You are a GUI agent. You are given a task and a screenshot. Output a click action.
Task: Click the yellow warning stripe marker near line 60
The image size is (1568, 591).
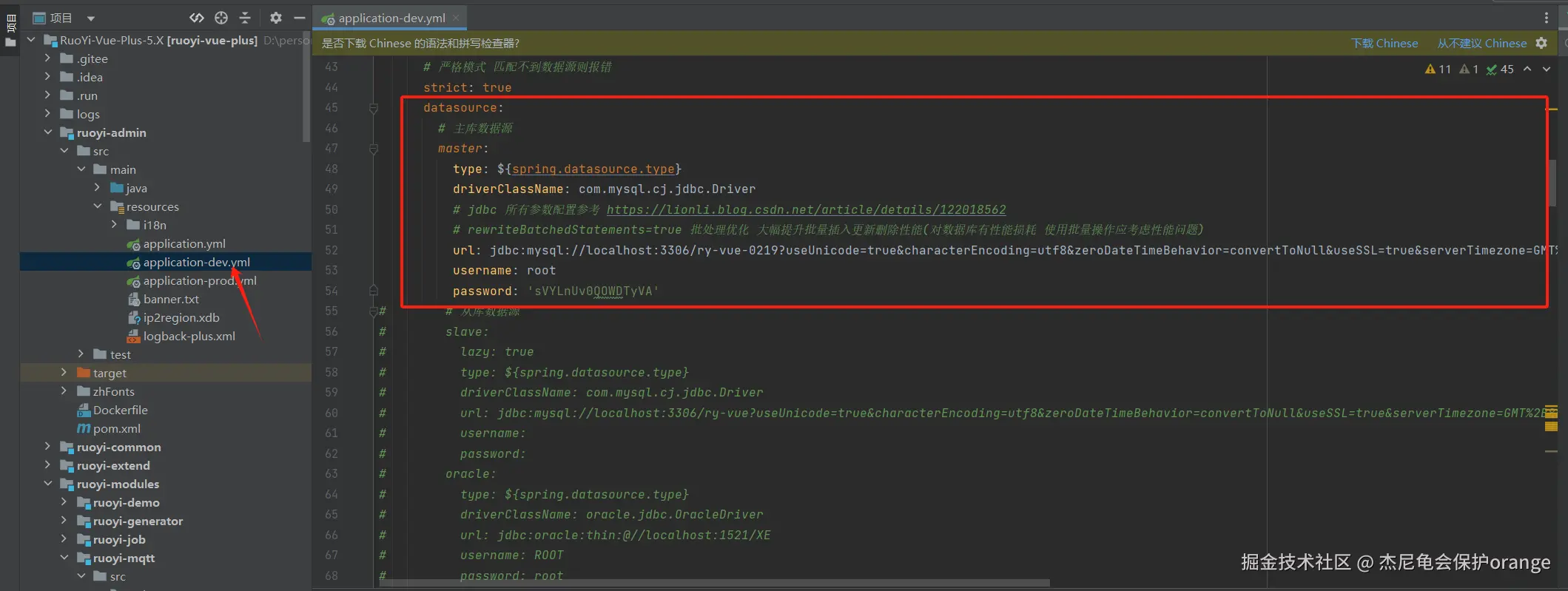tap(1552, 411)
